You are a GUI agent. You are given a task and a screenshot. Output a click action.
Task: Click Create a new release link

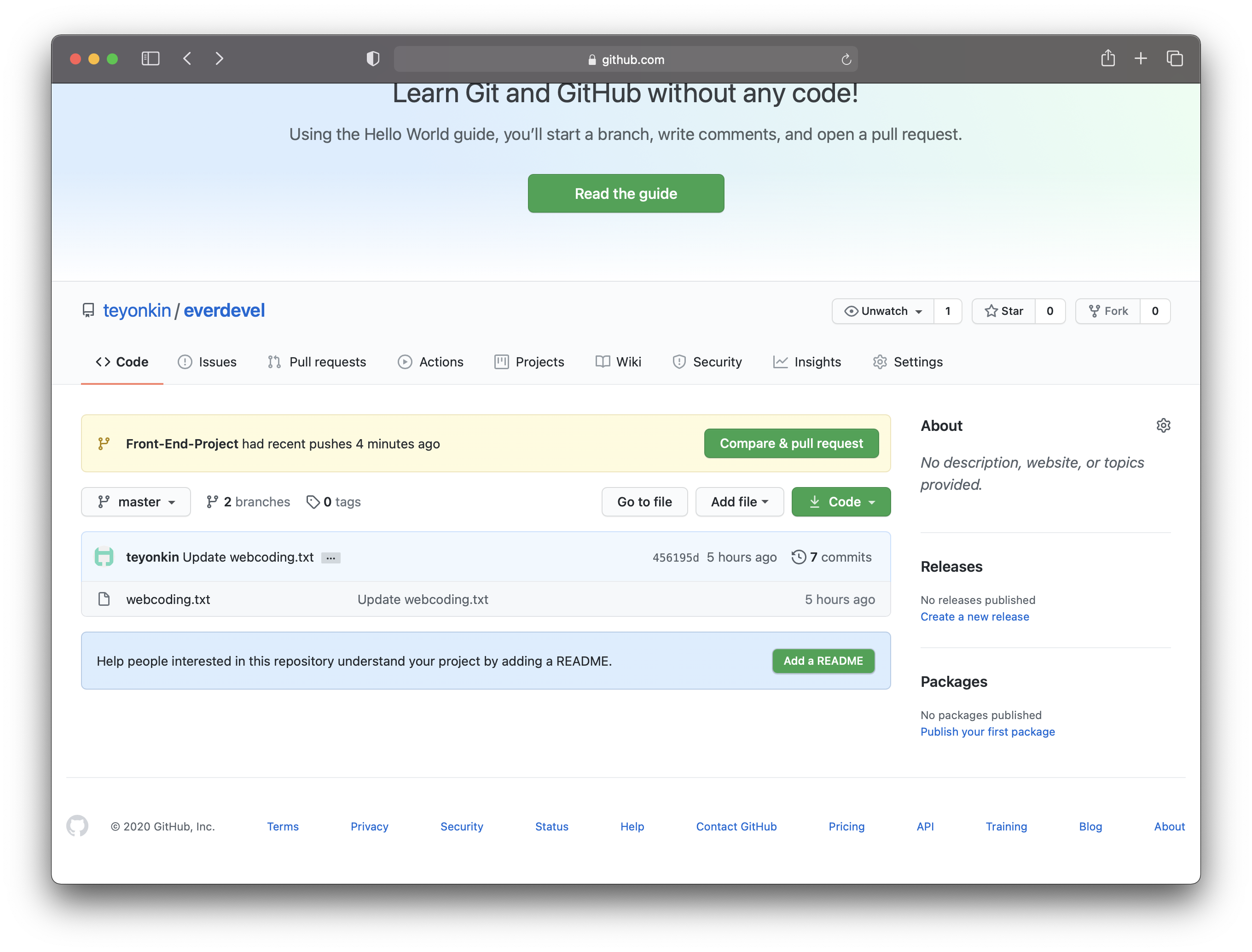click(974, 616)
